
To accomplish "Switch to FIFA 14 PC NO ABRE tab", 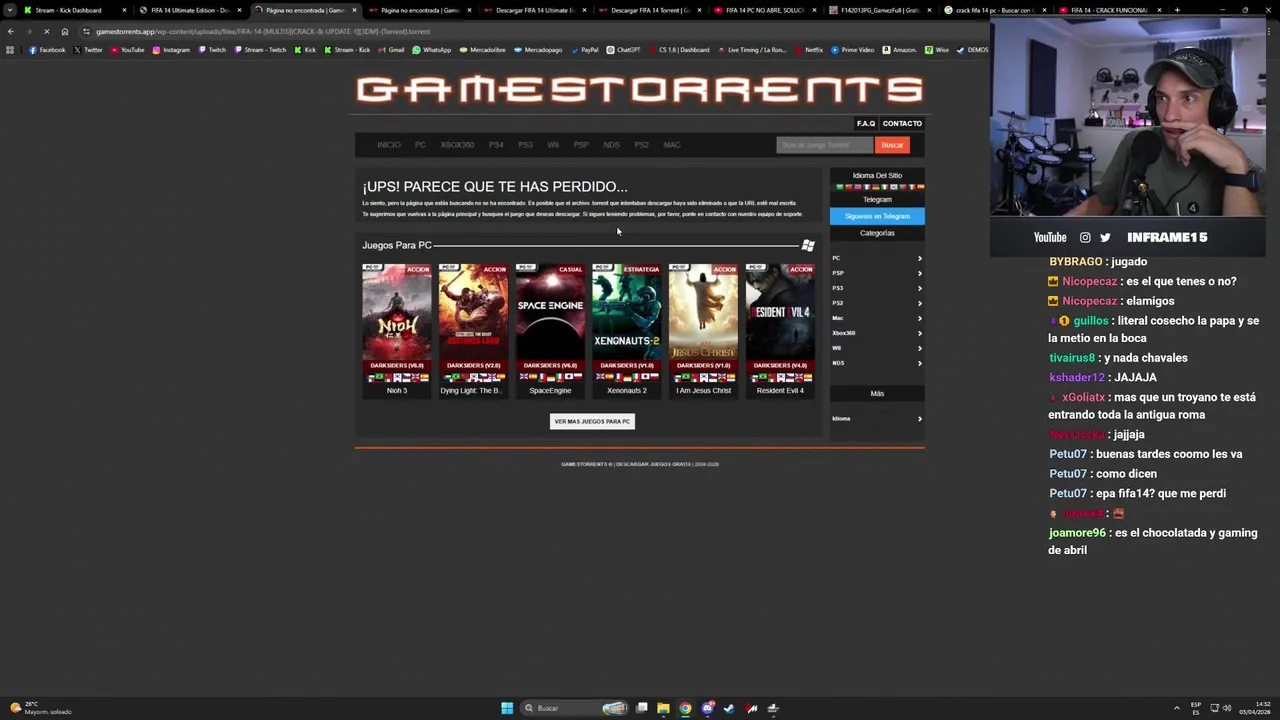I will (x=765, y=10).
